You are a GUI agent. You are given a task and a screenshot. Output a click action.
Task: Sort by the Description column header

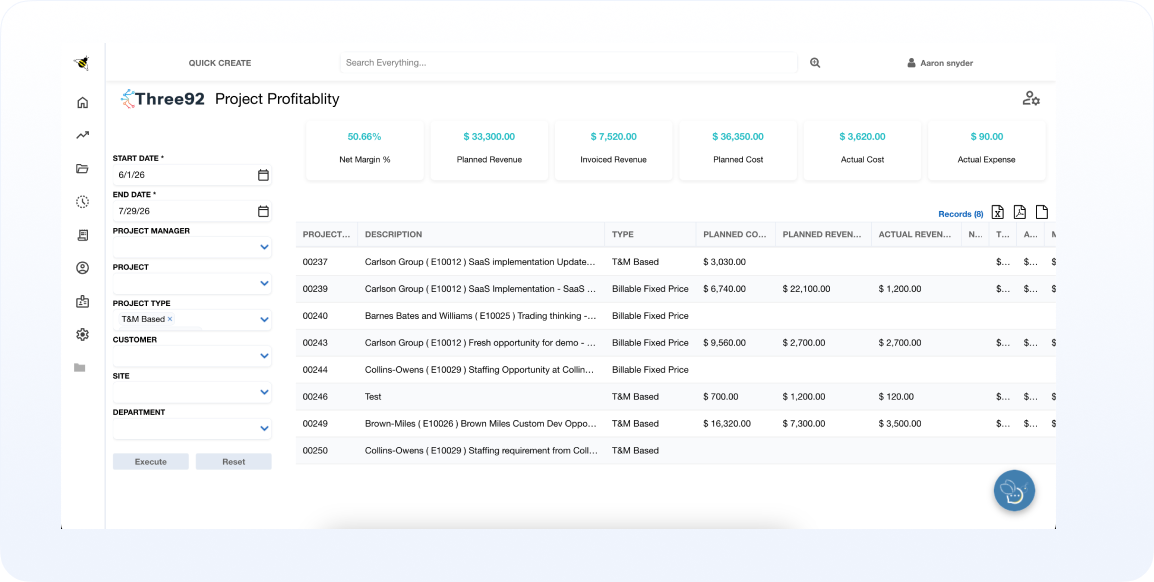pyautogui.click(x=394, y=235)
